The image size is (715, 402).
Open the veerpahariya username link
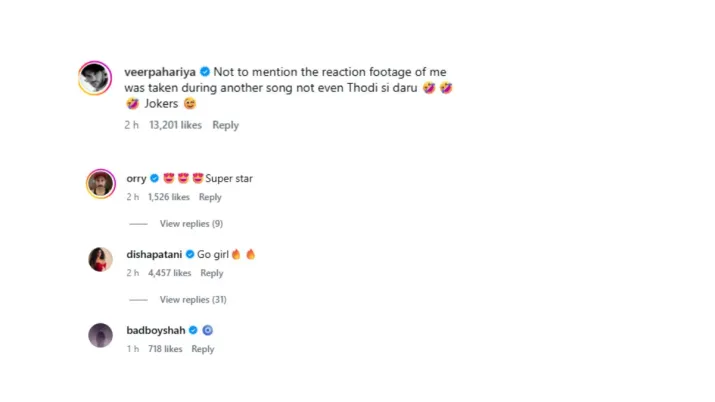(x=160, y=72)
